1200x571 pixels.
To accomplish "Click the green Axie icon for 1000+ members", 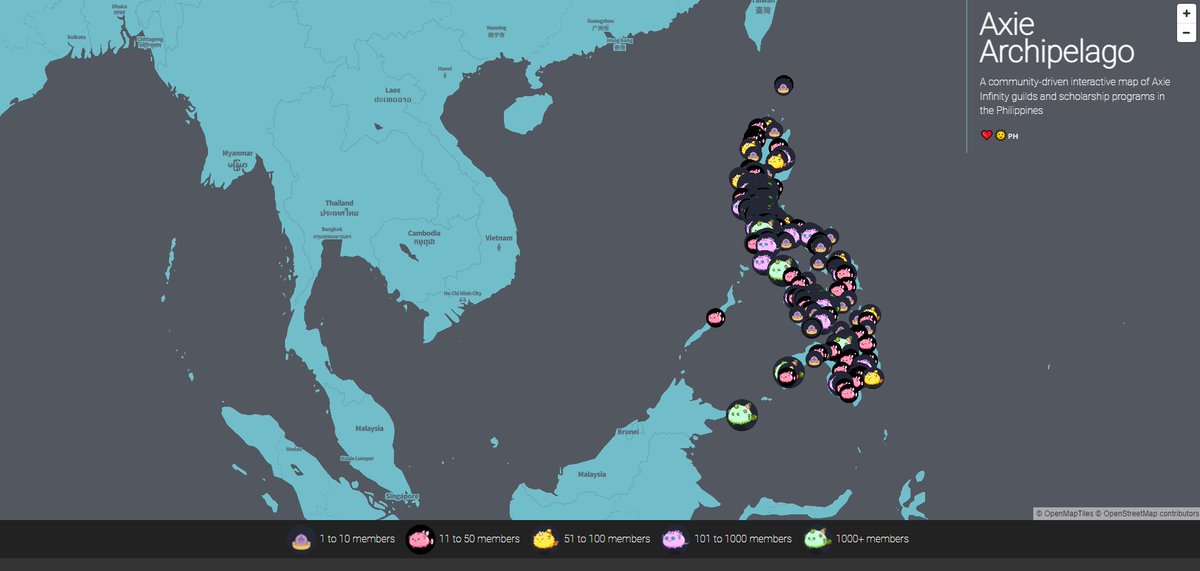I will pos(816,539).
